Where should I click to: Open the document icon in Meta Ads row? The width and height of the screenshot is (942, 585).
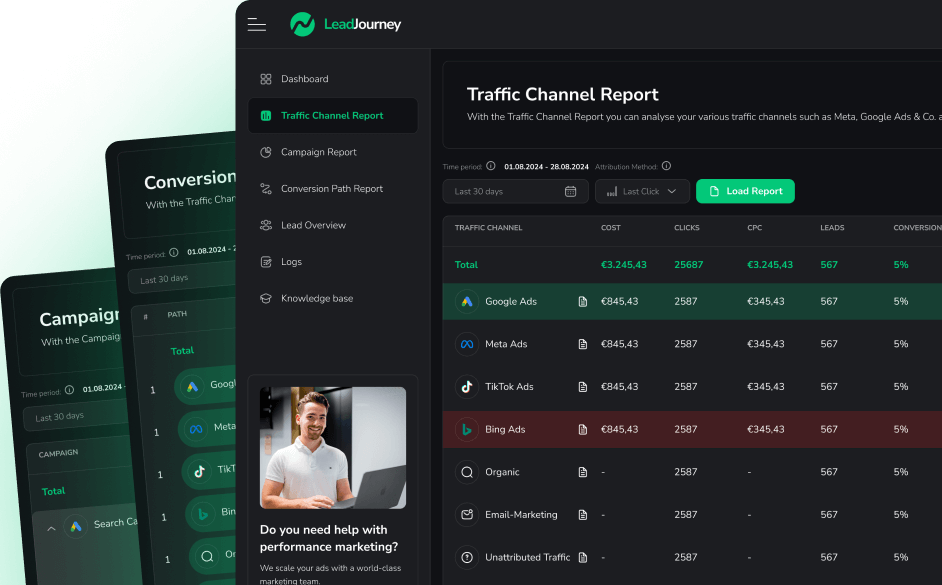[583, 344]
